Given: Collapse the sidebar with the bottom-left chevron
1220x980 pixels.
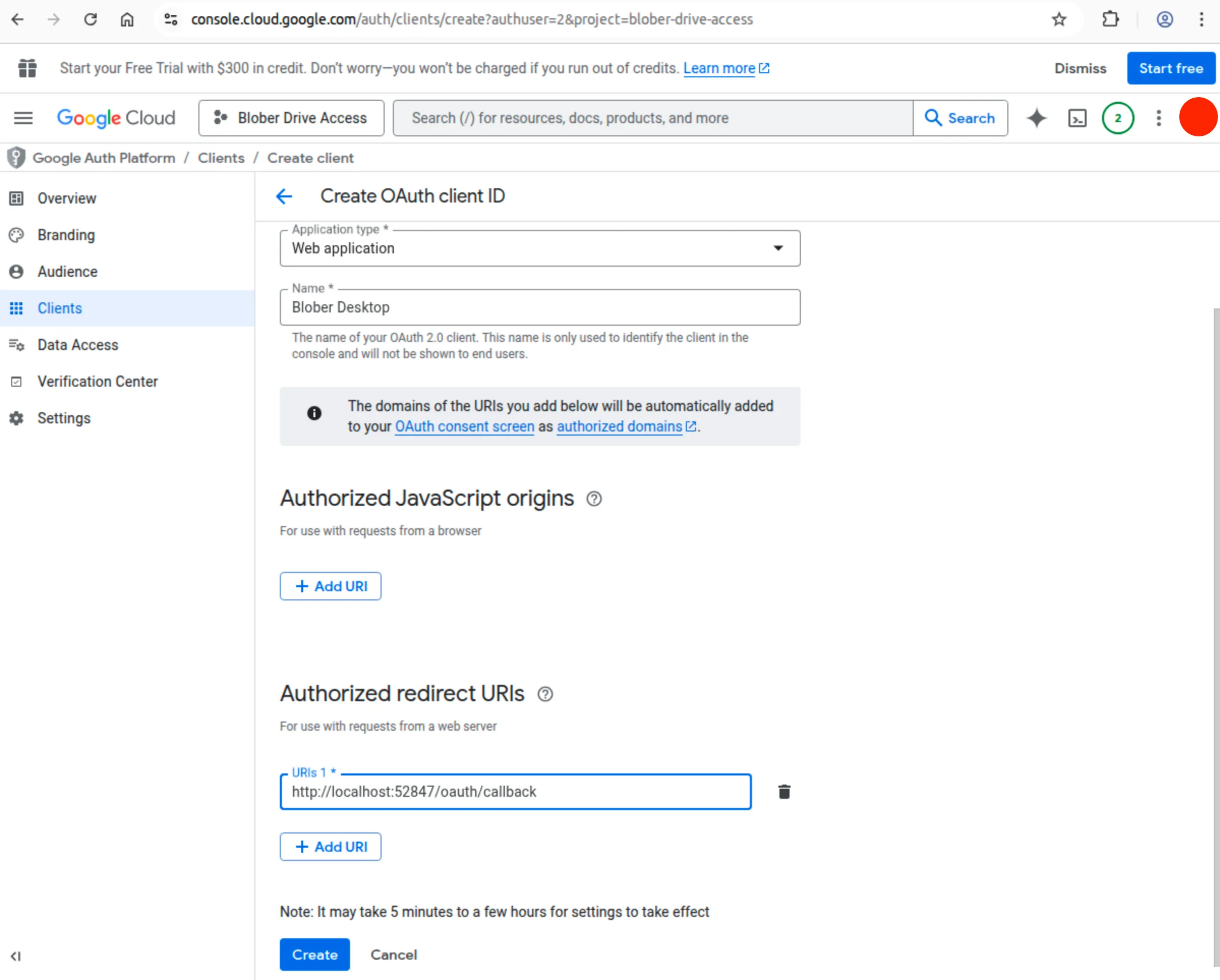Looking at the screenshot, I should (x=16, y=956).
